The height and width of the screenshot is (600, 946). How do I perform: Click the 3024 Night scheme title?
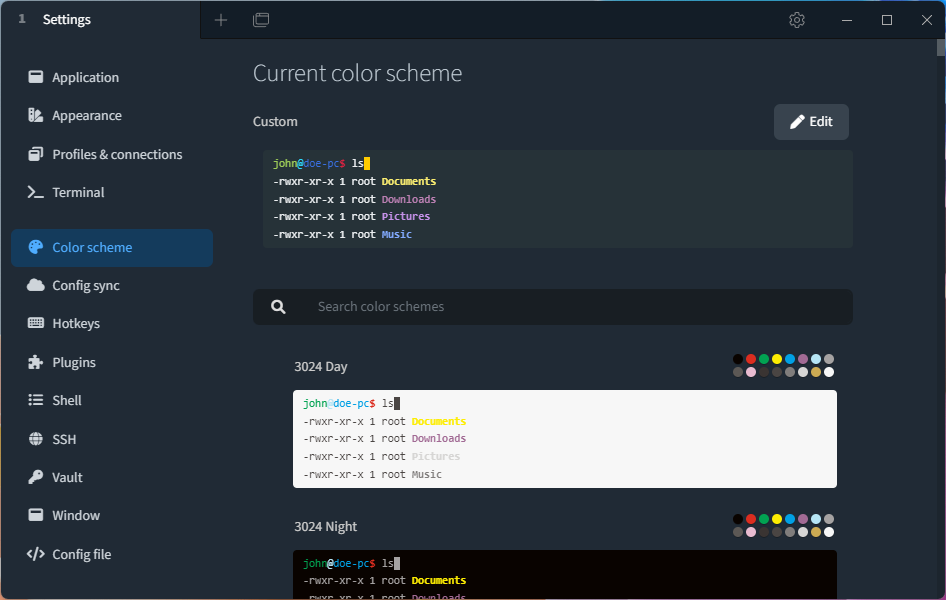pyautogui.click(x=326, y=526)
